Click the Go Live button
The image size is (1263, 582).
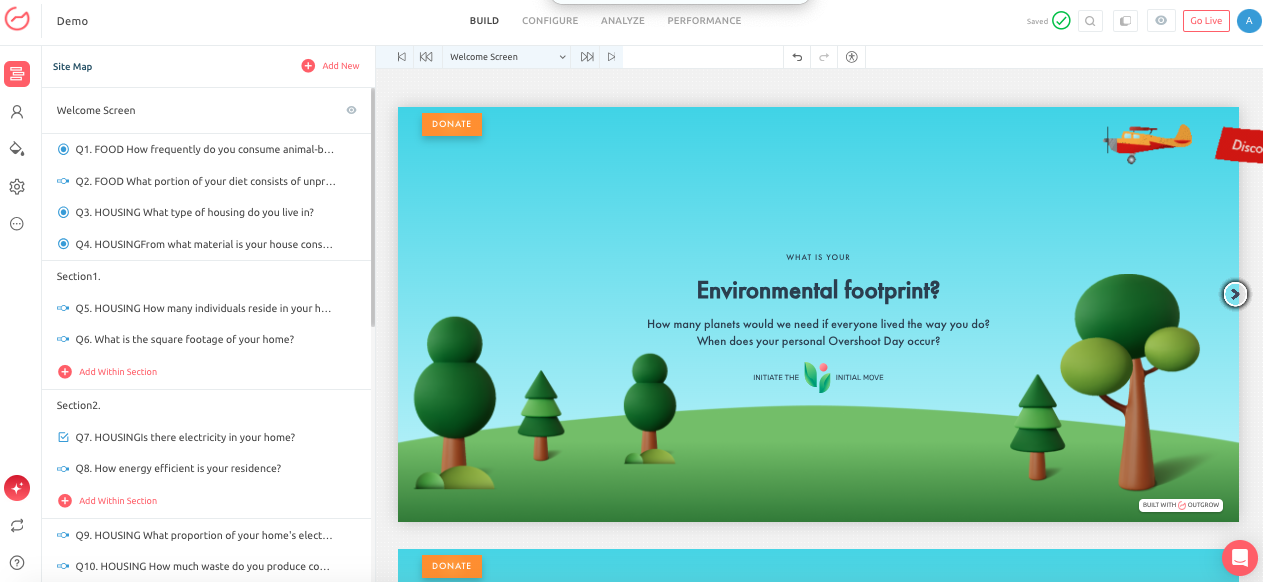[x=1205, y=21]
